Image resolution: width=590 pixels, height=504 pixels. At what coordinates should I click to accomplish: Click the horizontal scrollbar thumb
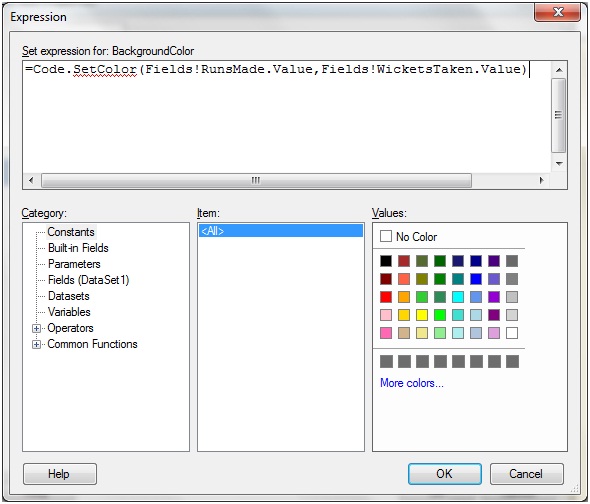click(x=256, y=180)
